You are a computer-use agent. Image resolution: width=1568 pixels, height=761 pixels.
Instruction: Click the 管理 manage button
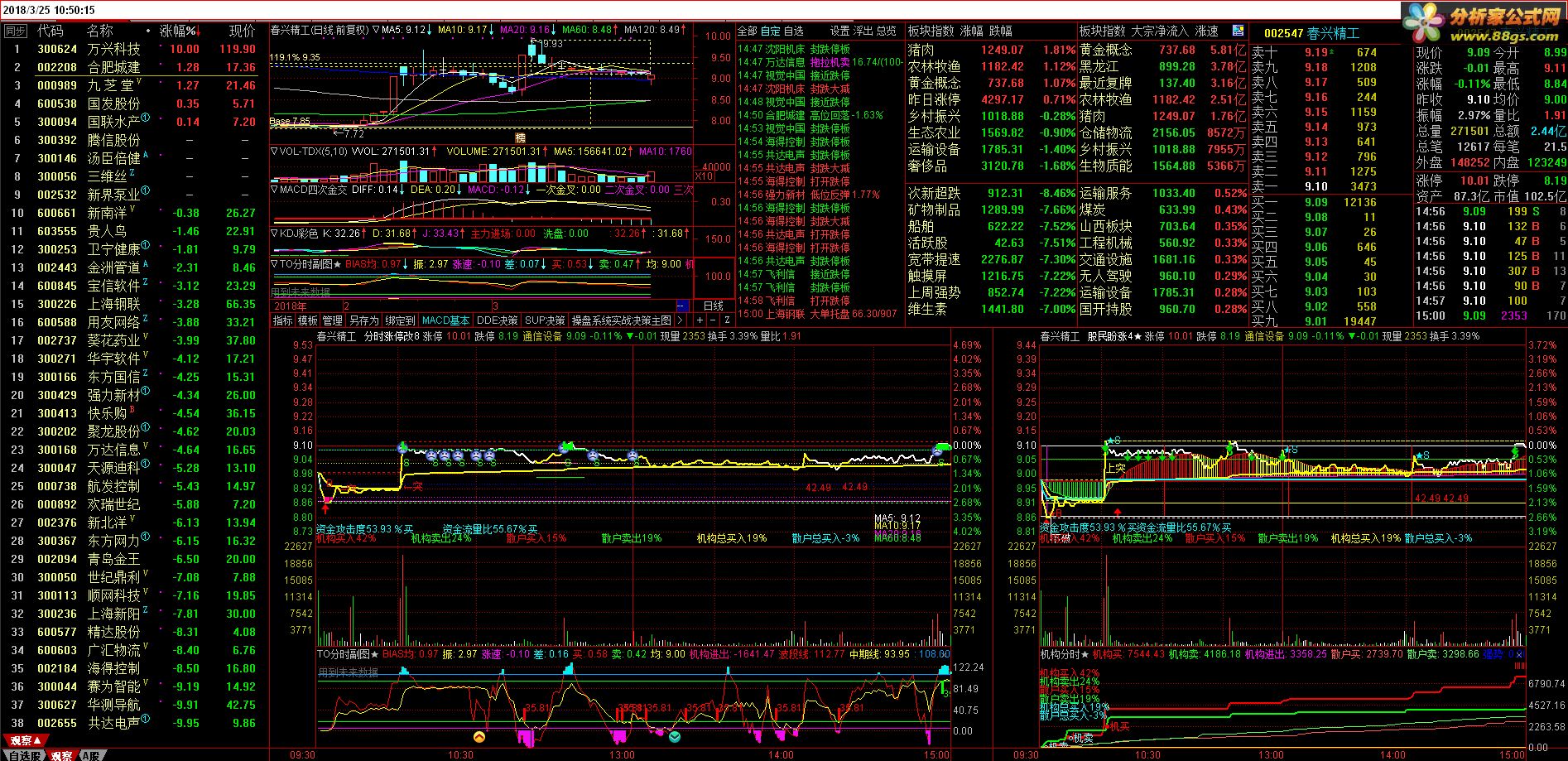tap(333, 320)
